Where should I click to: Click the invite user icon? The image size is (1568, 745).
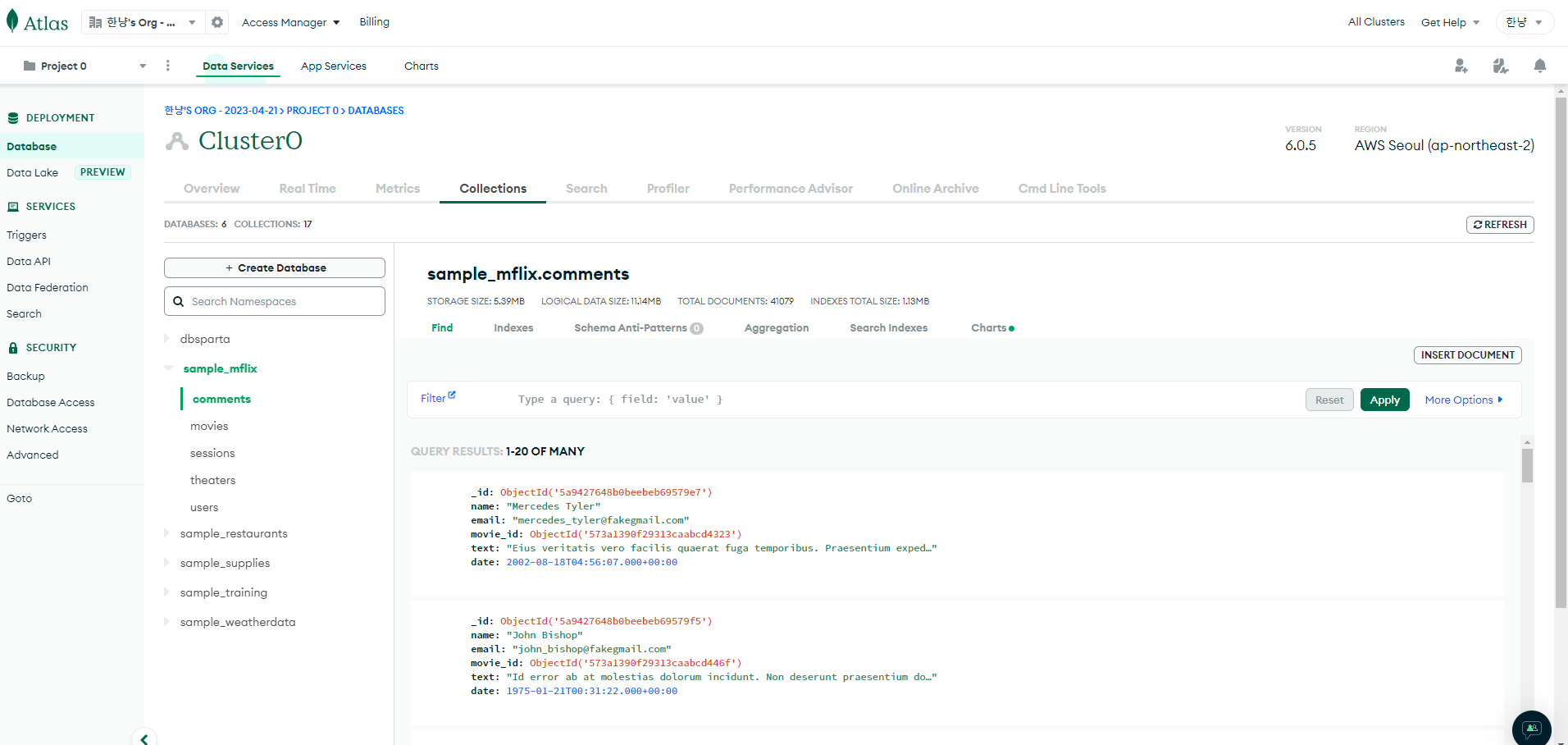tap(1461, 66)
